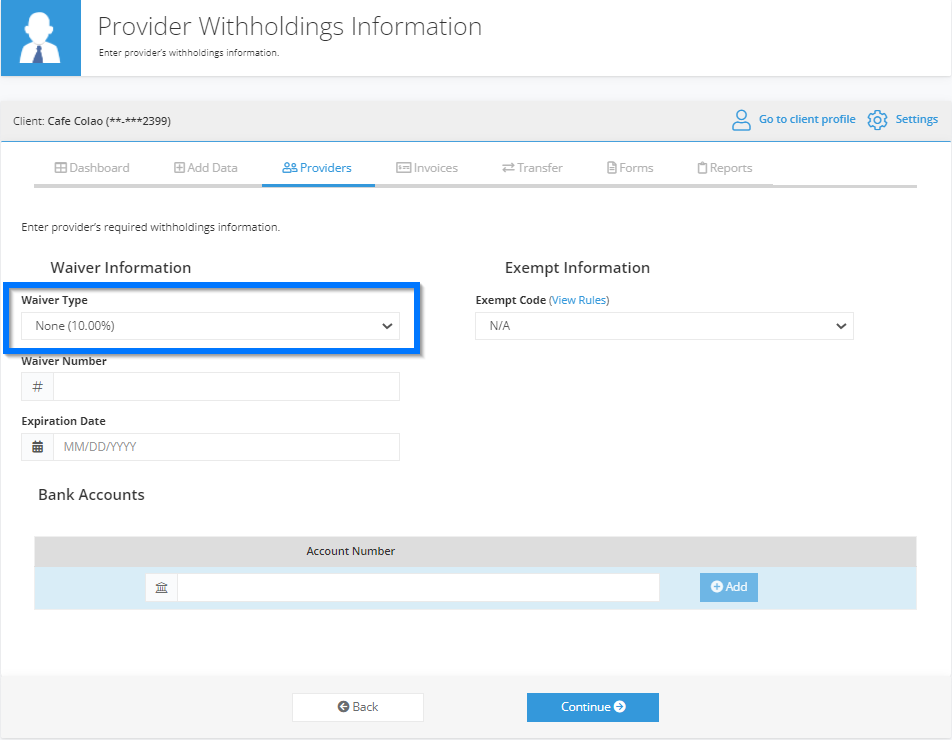Click the bank building icon
The image size is (952, 740).
(x=162, y=588)
